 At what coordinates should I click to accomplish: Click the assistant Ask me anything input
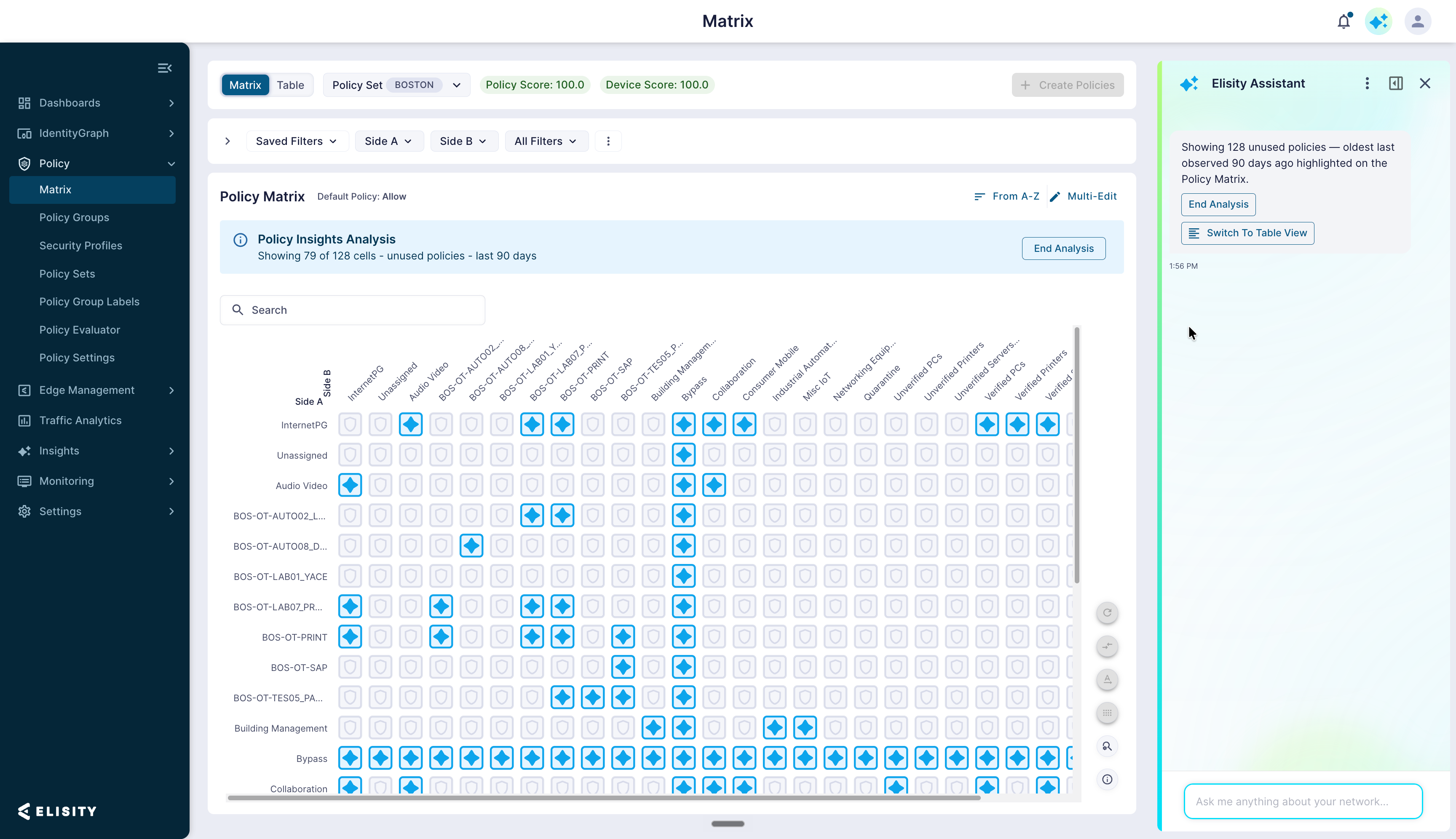click(1303, 801)
